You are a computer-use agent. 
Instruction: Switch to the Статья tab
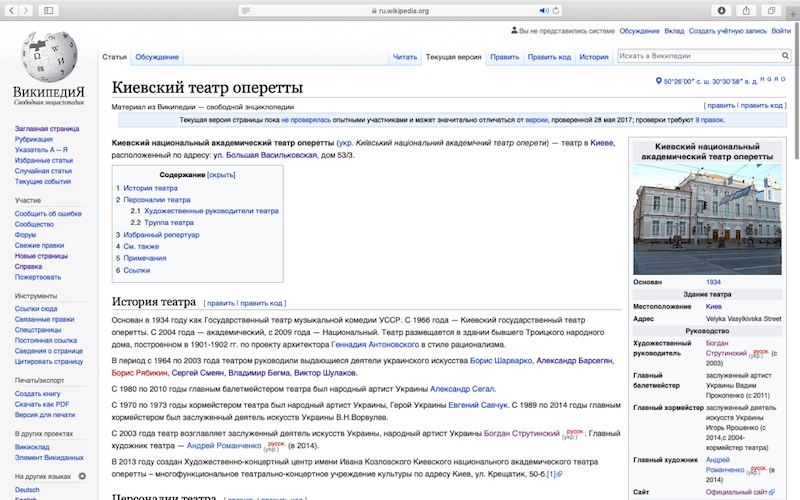114,57
